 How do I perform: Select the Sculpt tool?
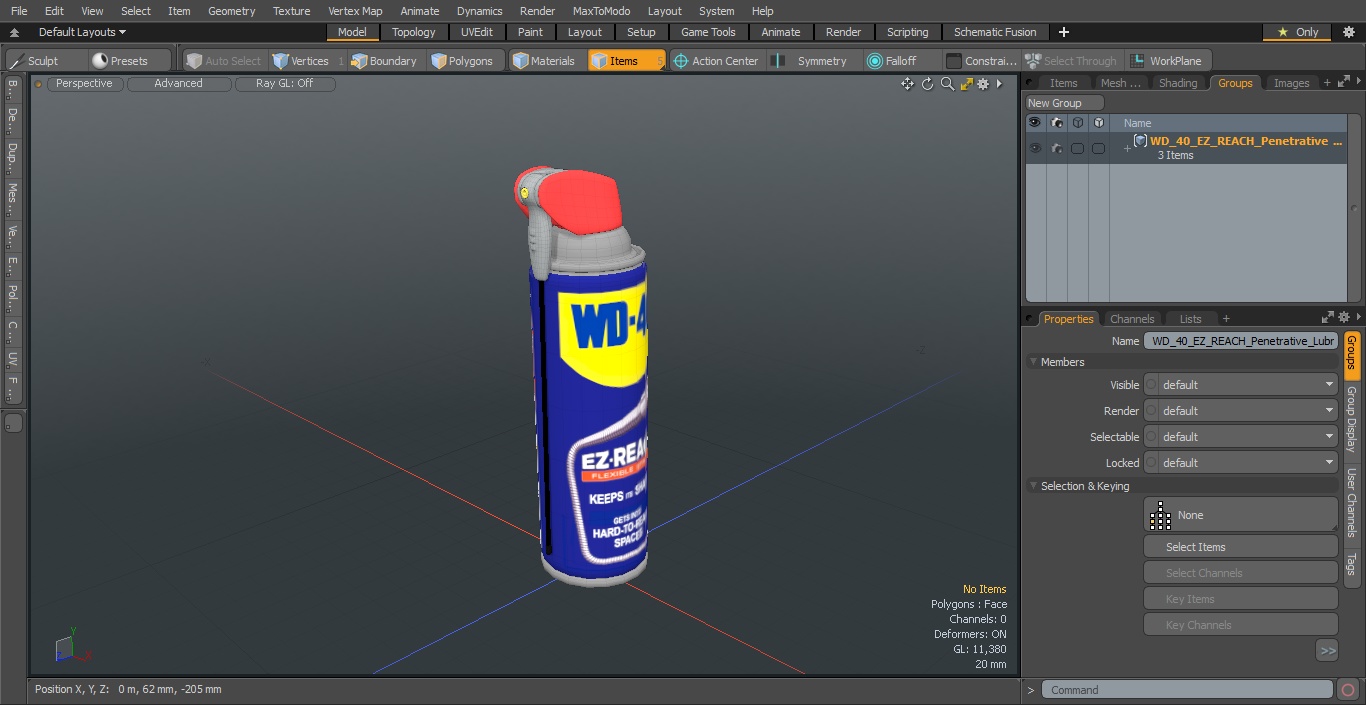click(35, 61)
